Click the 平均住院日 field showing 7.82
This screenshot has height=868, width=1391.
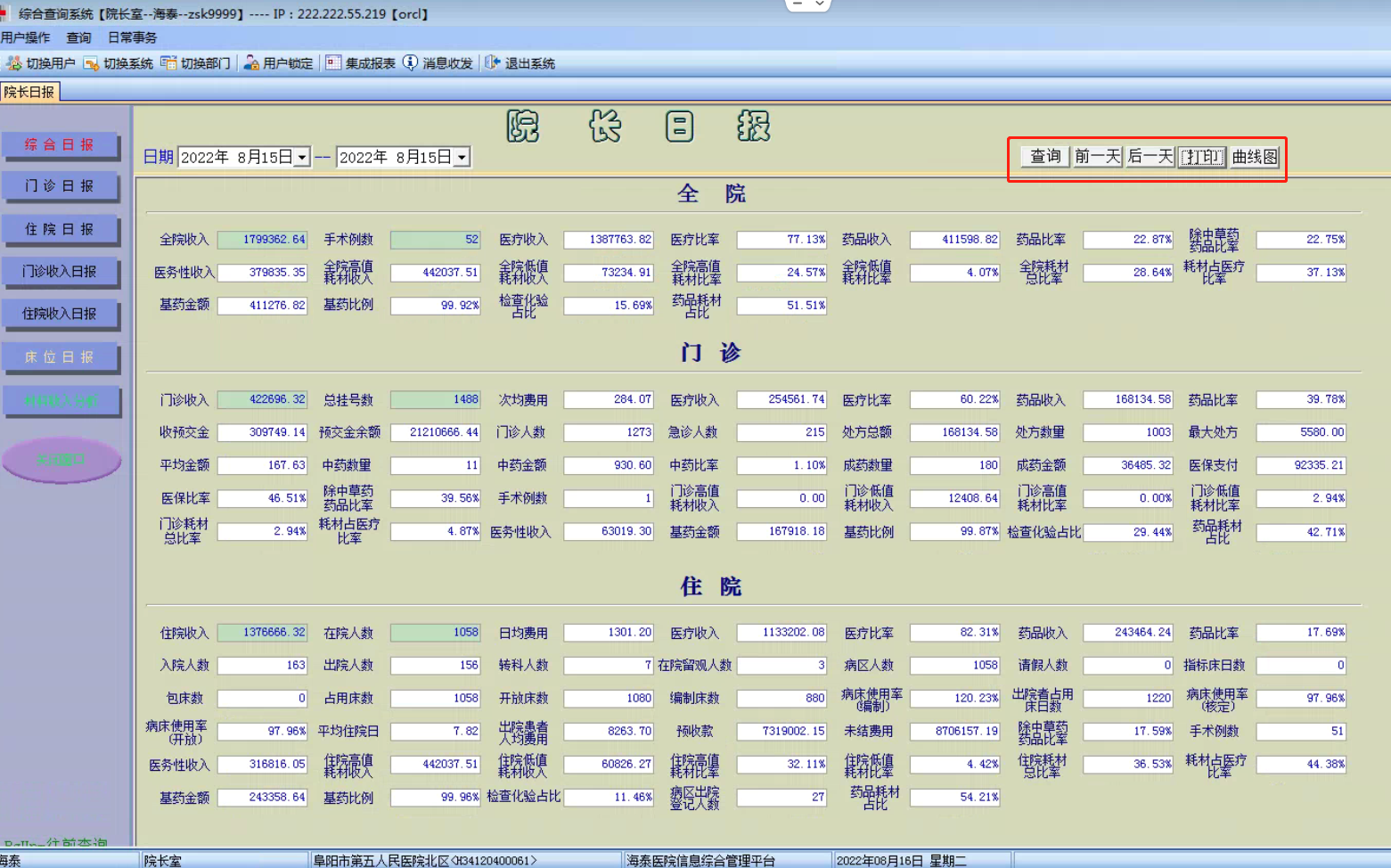click(x=435, y=733)
